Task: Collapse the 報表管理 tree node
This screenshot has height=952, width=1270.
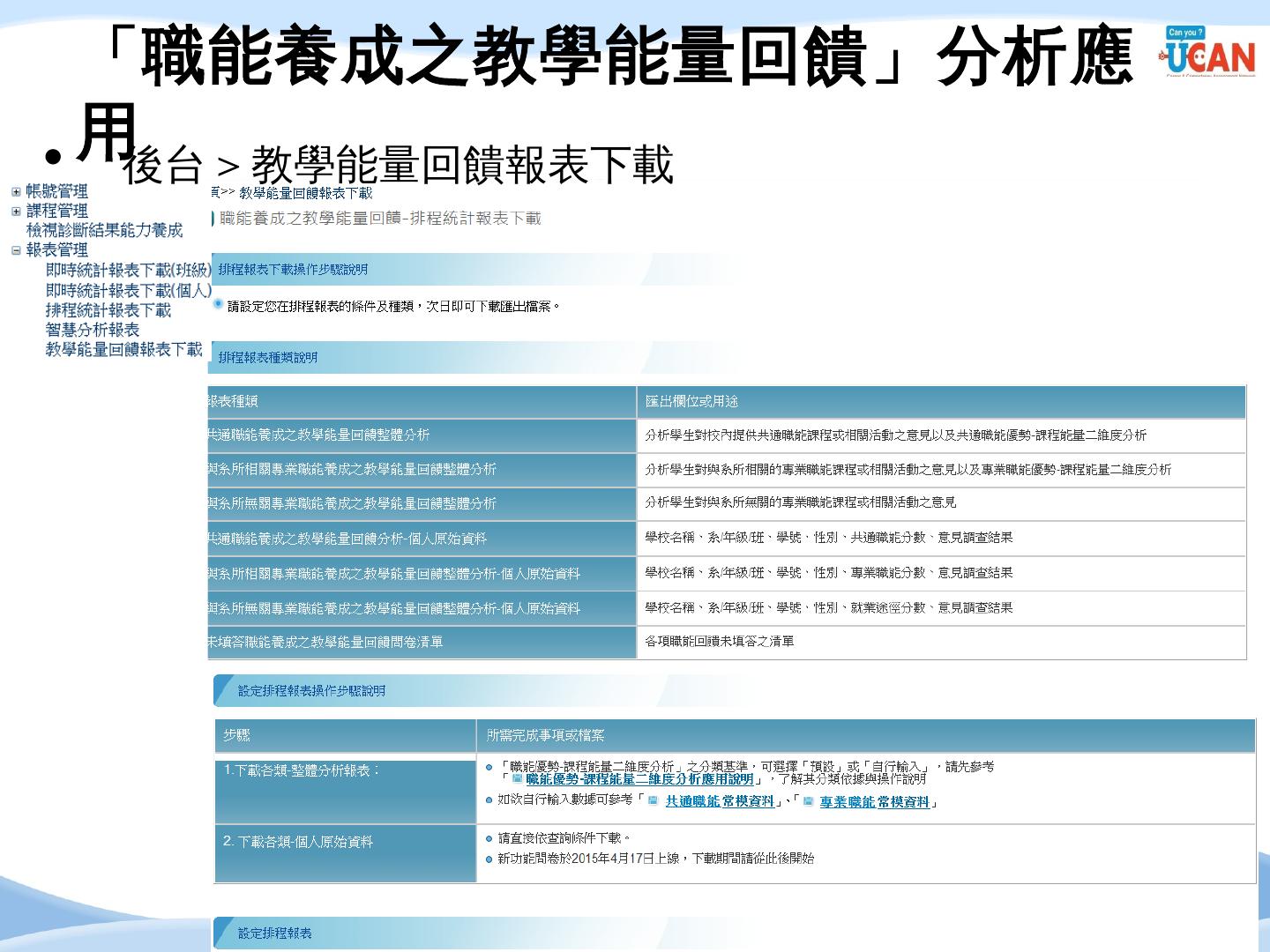Action: tap(16, 250)
